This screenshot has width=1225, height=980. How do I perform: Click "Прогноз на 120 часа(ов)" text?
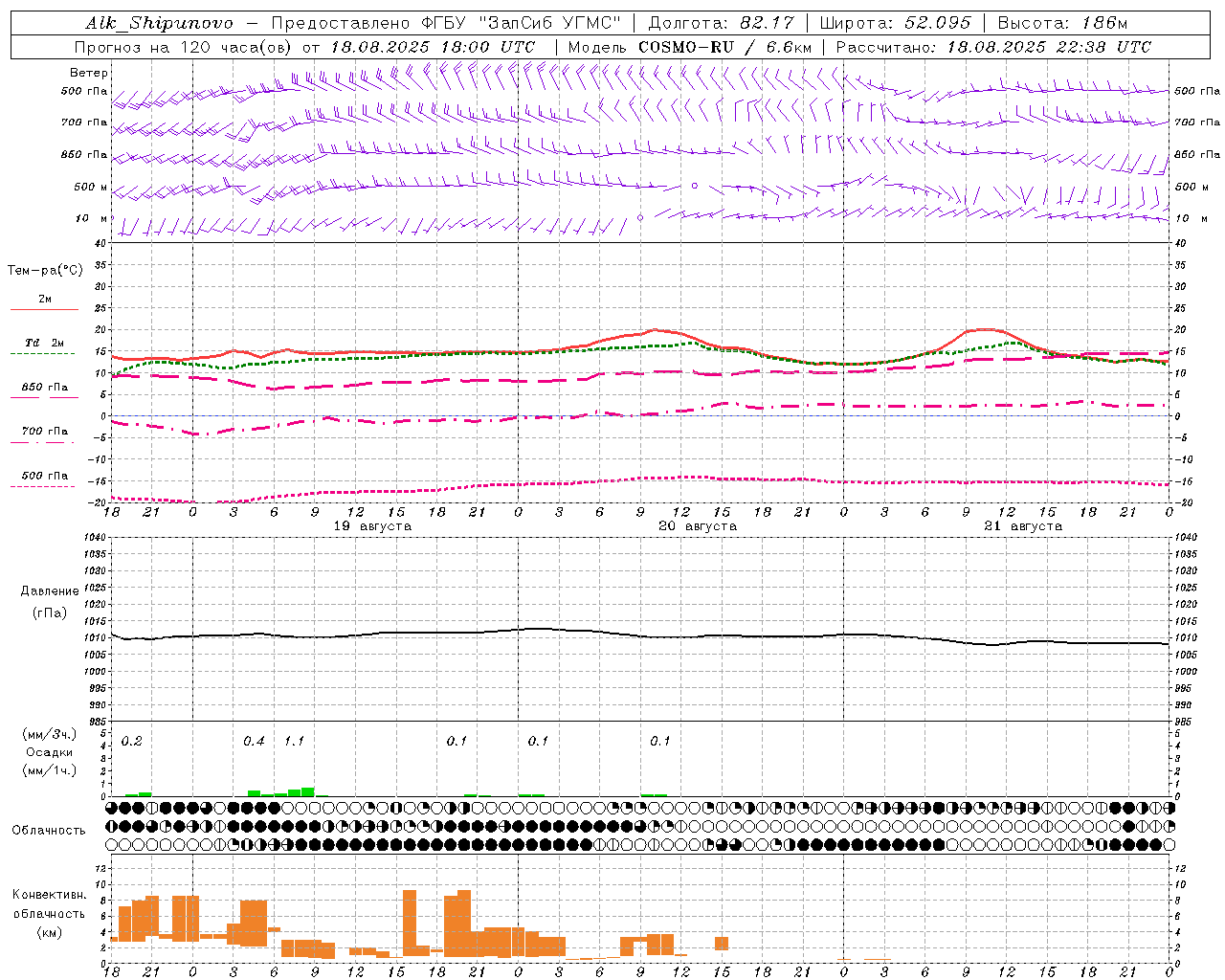click(184, 47)
